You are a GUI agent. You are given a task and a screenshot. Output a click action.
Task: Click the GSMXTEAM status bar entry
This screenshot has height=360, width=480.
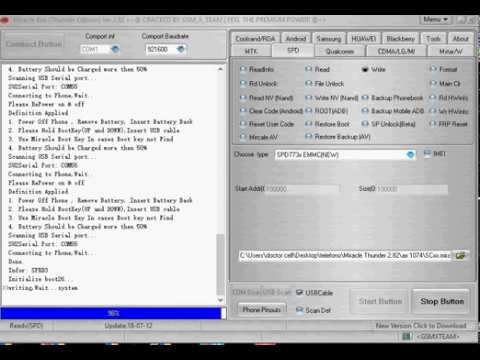pyautogui.click(x=438, y=337)
